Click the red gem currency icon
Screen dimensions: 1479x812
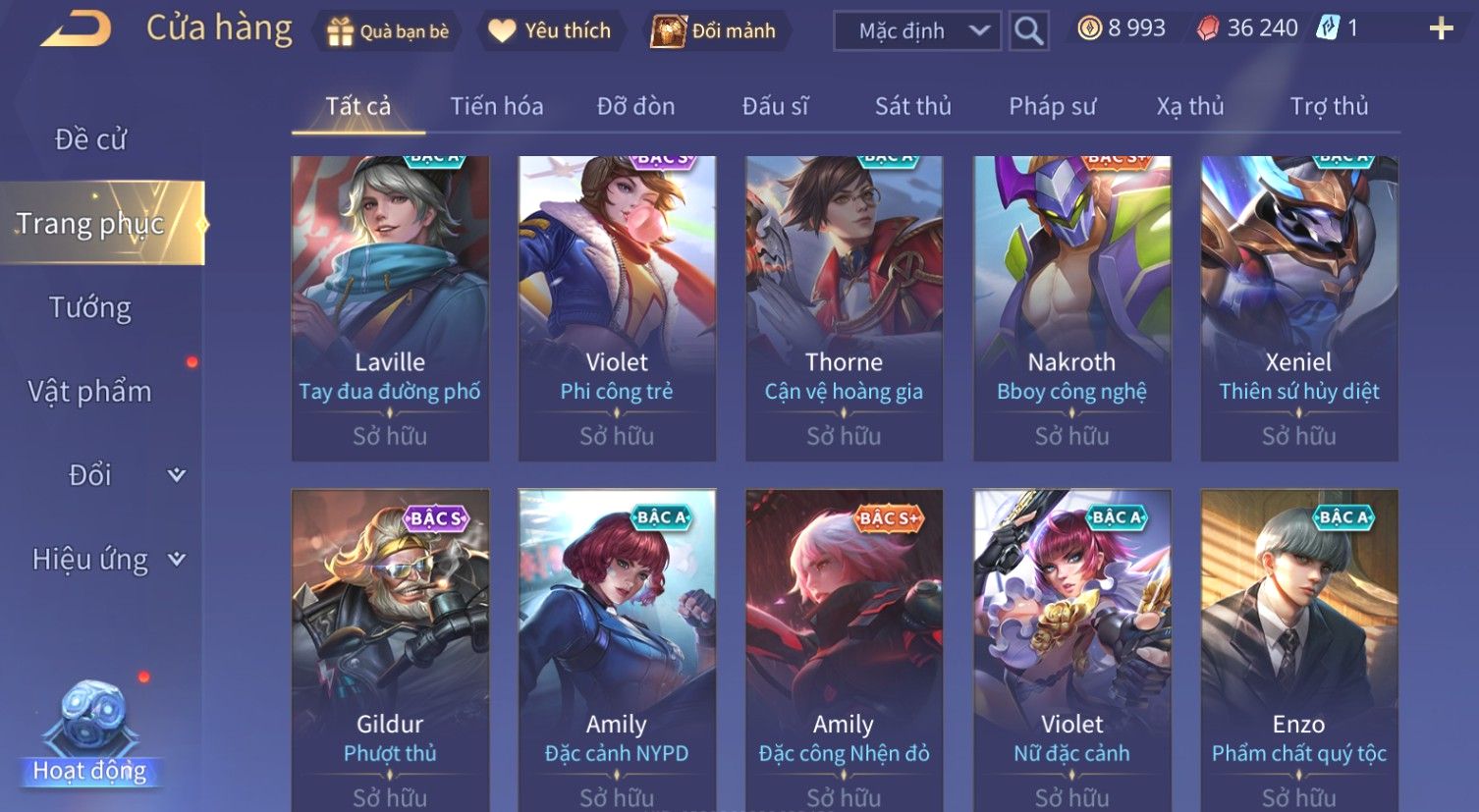1208,28
